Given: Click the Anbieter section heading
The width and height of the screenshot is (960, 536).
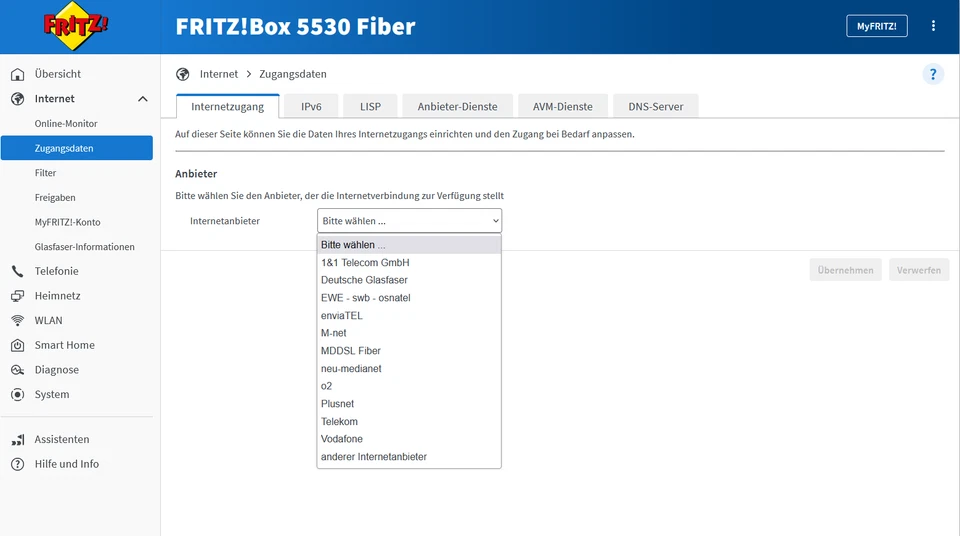Looking at the screenshot, I should (196, 173).
